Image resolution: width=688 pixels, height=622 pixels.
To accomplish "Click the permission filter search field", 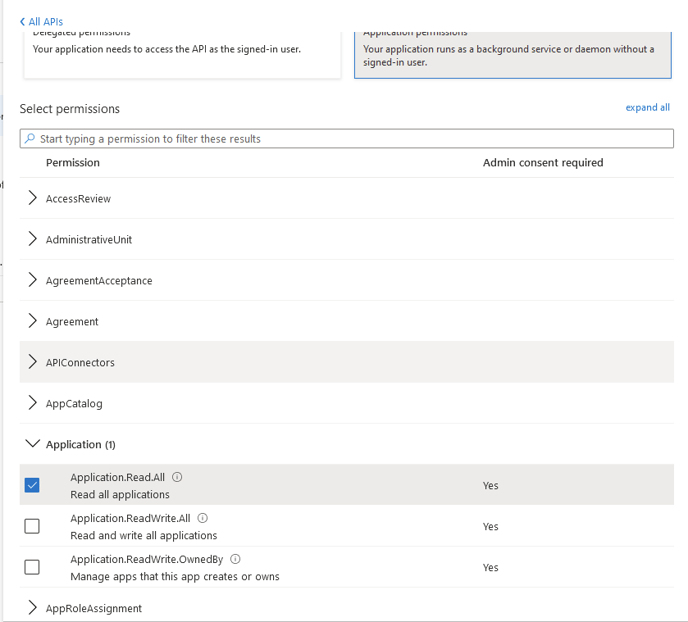I will (x=350, y=139).
